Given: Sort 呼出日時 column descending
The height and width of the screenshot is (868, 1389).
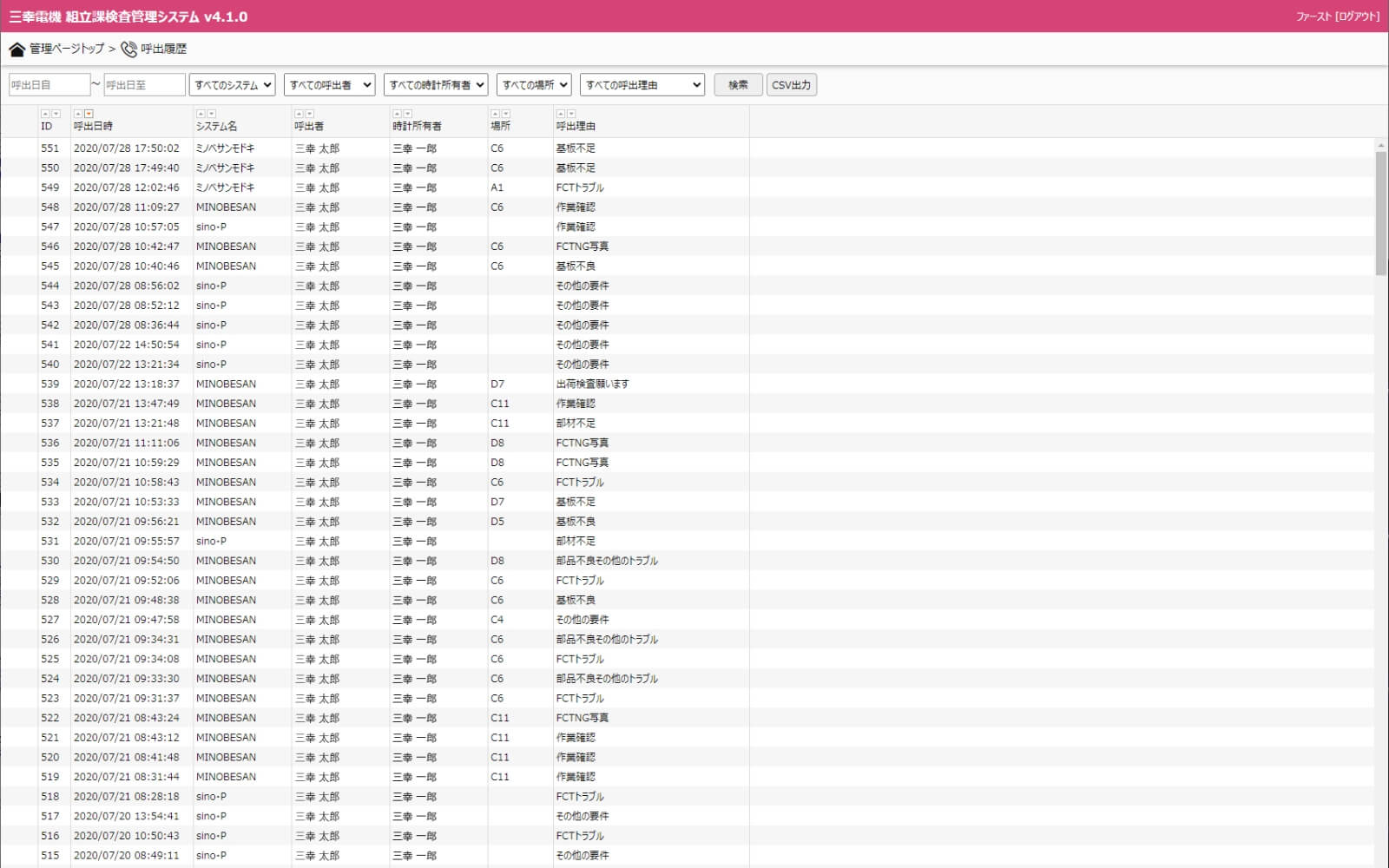Looking at the screenshot, I should click(x=89, y=114).
